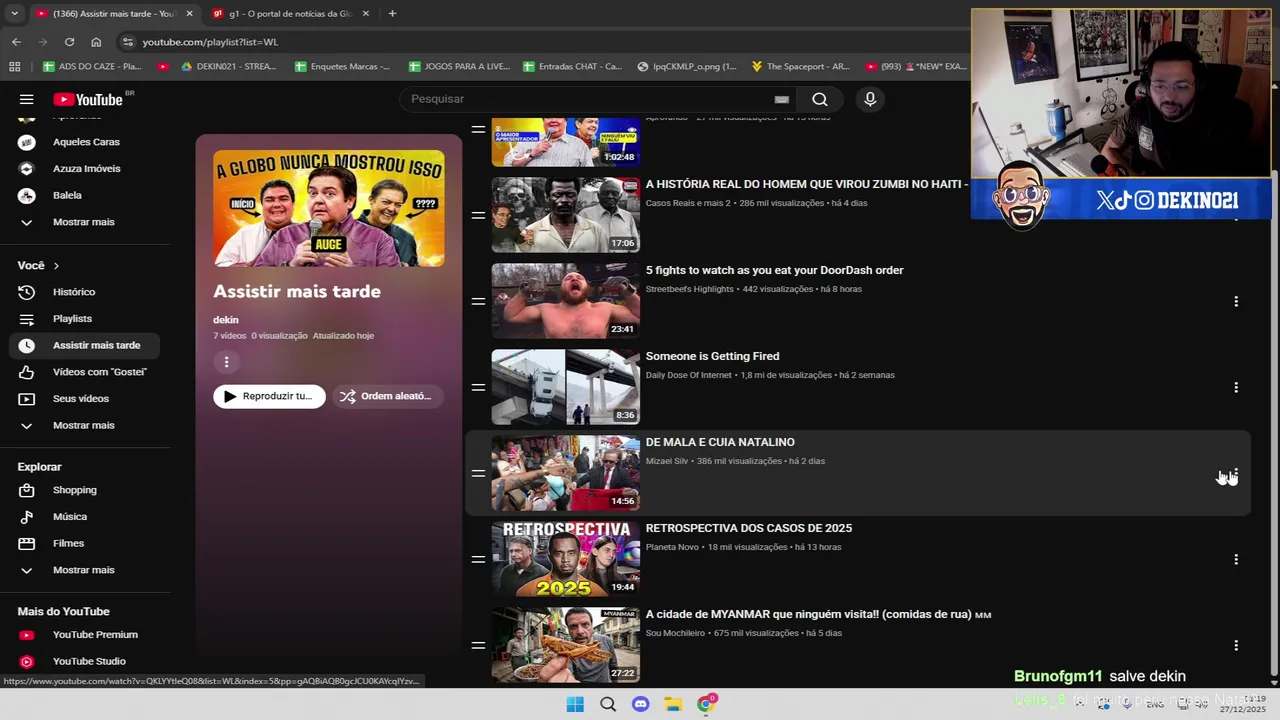Open options menu for MYANMAR video
The height and width of the screenshot is (720, 1280).
click(1236, 645)
